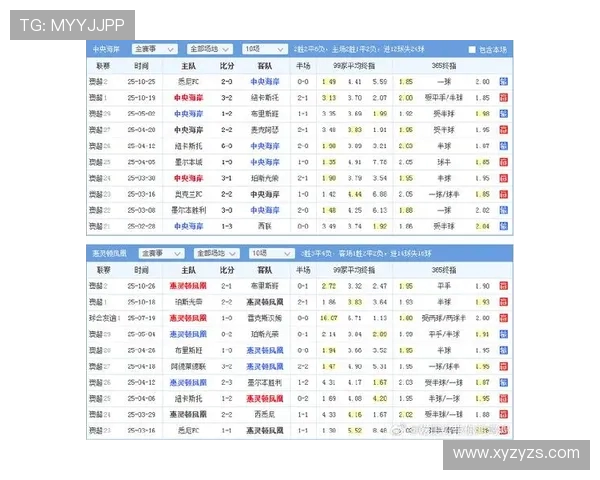The height and width of the screenshot is (480, 600).
Task: Click 阿德莱德联 home team in 惠灵顿凤凰 table
Action: pyautogui.click(x=188, y=366)
